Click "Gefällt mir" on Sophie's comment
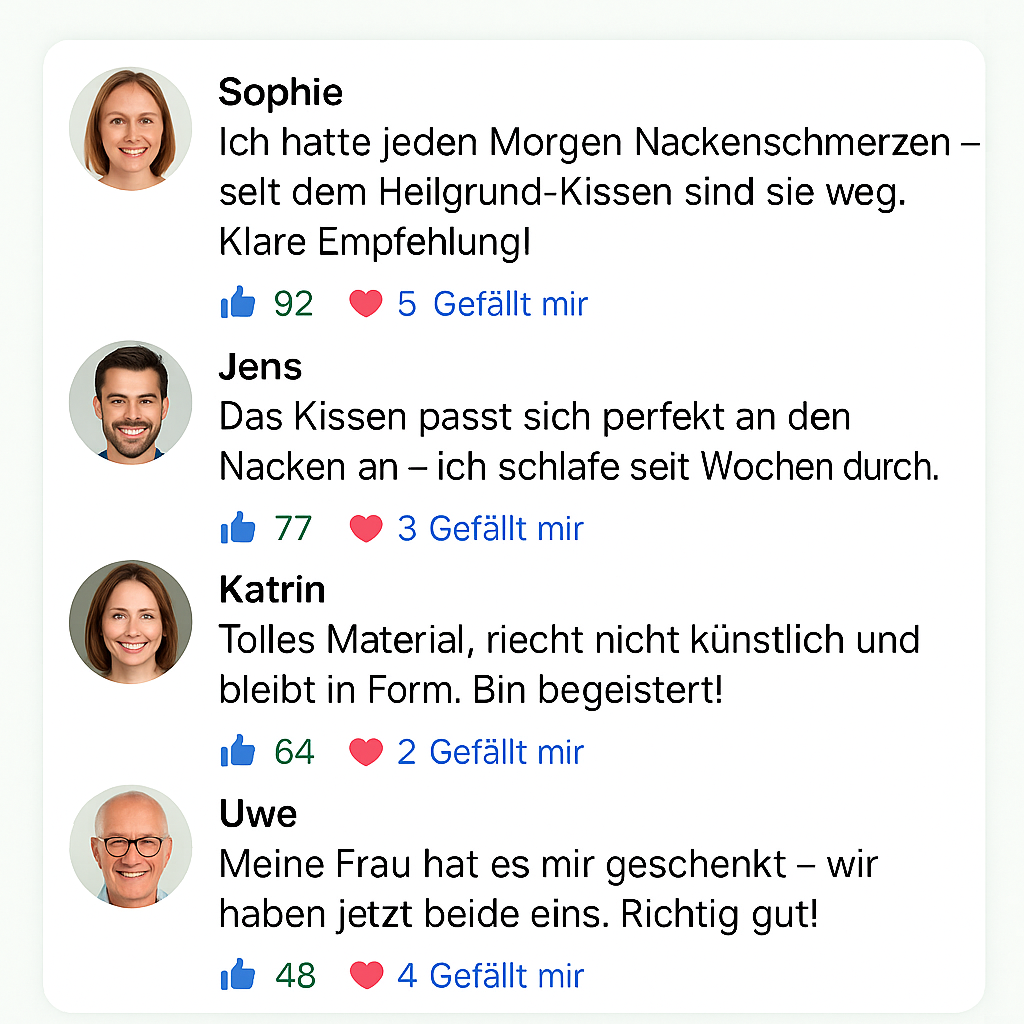 pos(510,304)
